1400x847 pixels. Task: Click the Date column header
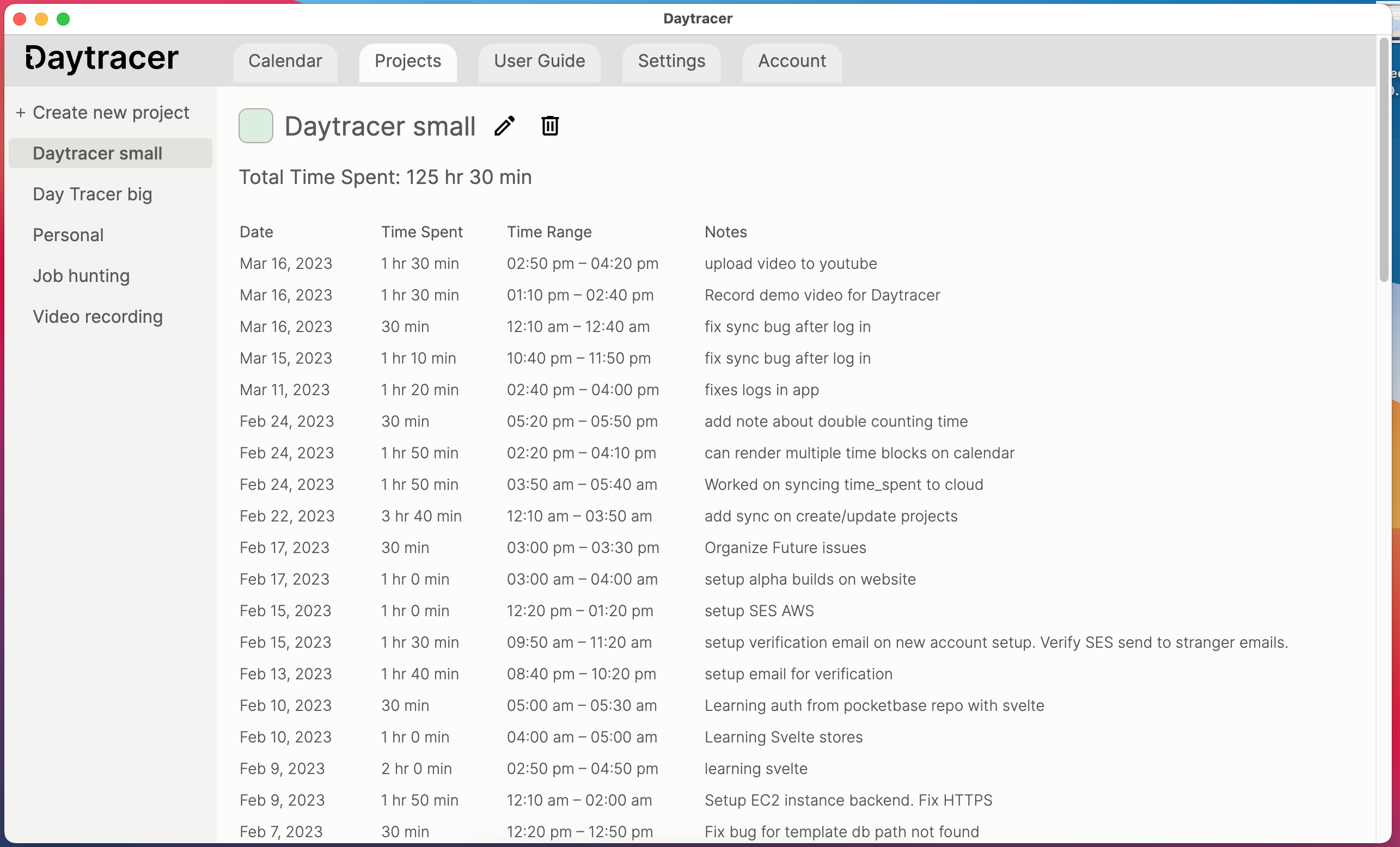tap(256, 232)
